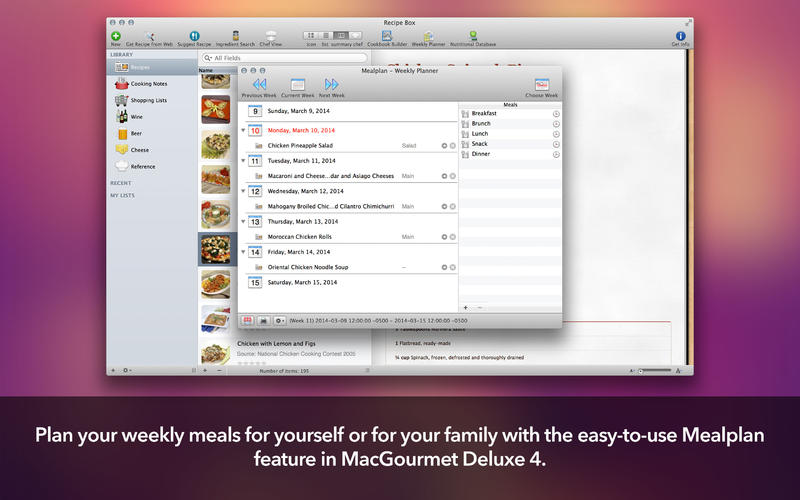Screen dimensions: 800x500
Task: Open Ingredient Search from the toolbar
Action: pyautogui.click(x=235, y=36)
